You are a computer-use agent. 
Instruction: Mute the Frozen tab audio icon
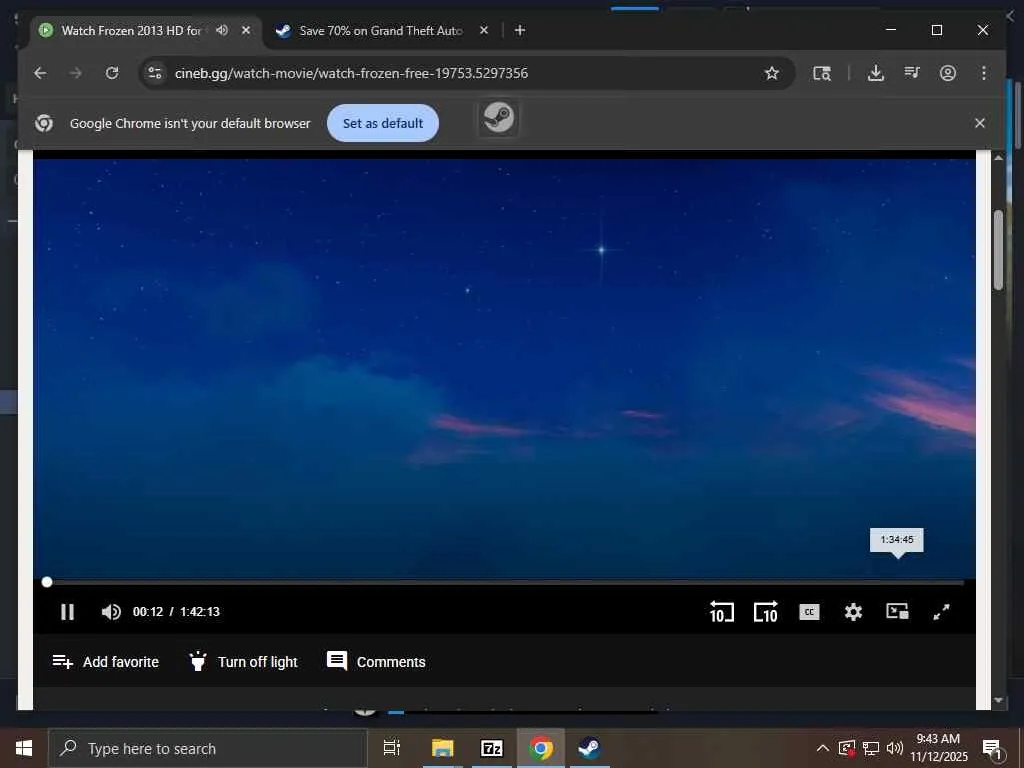[x=222, y=30]
